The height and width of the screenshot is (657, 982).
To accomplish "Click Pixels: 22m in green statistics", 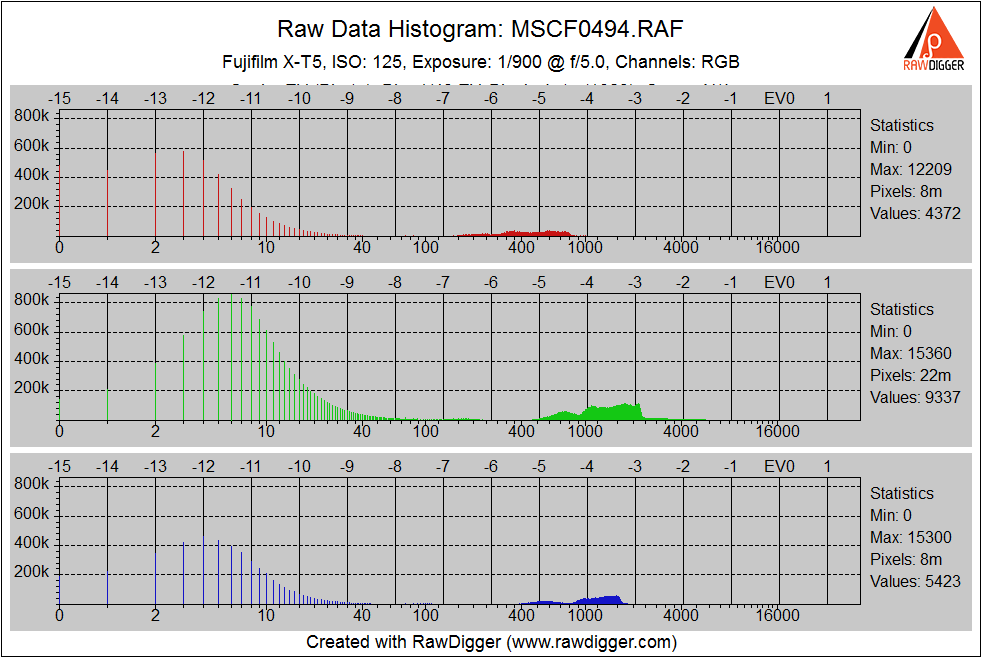I will (906, 375).
